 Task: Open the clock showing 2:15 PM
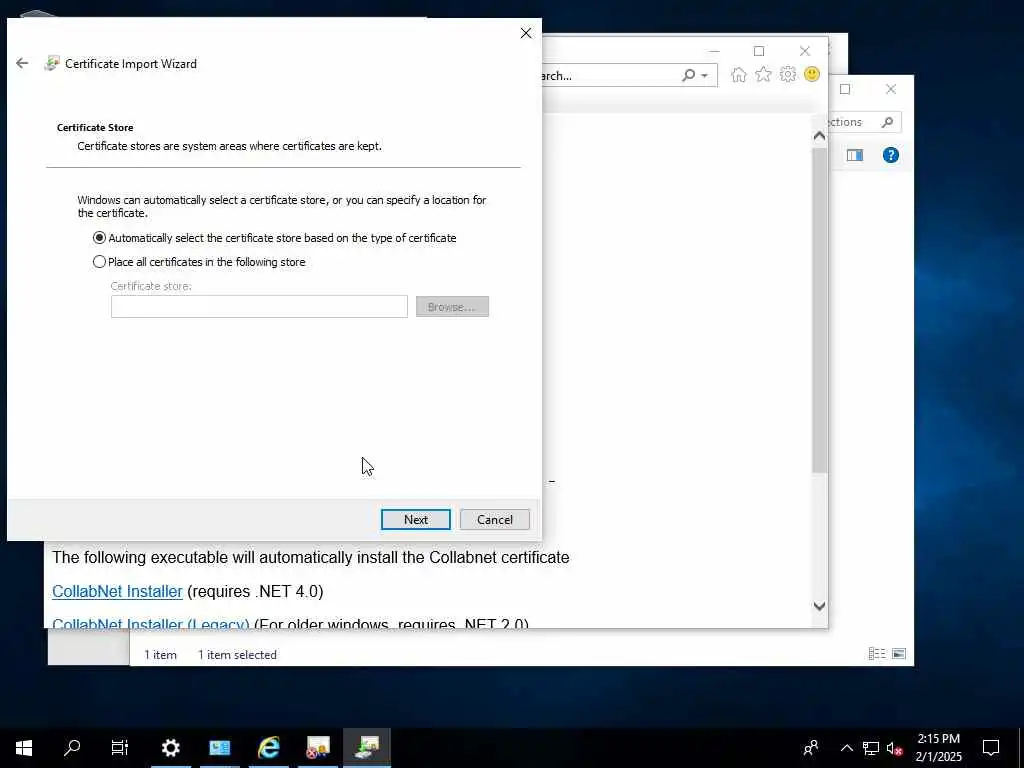(x=938, y=748)
